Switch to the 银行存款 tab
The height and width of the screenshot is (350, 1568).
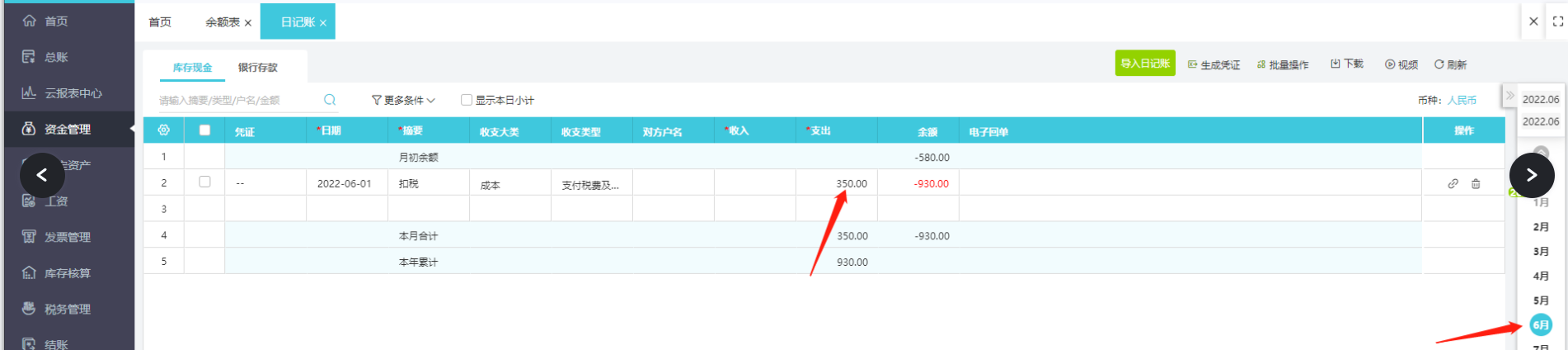click(x=257, y=68)
